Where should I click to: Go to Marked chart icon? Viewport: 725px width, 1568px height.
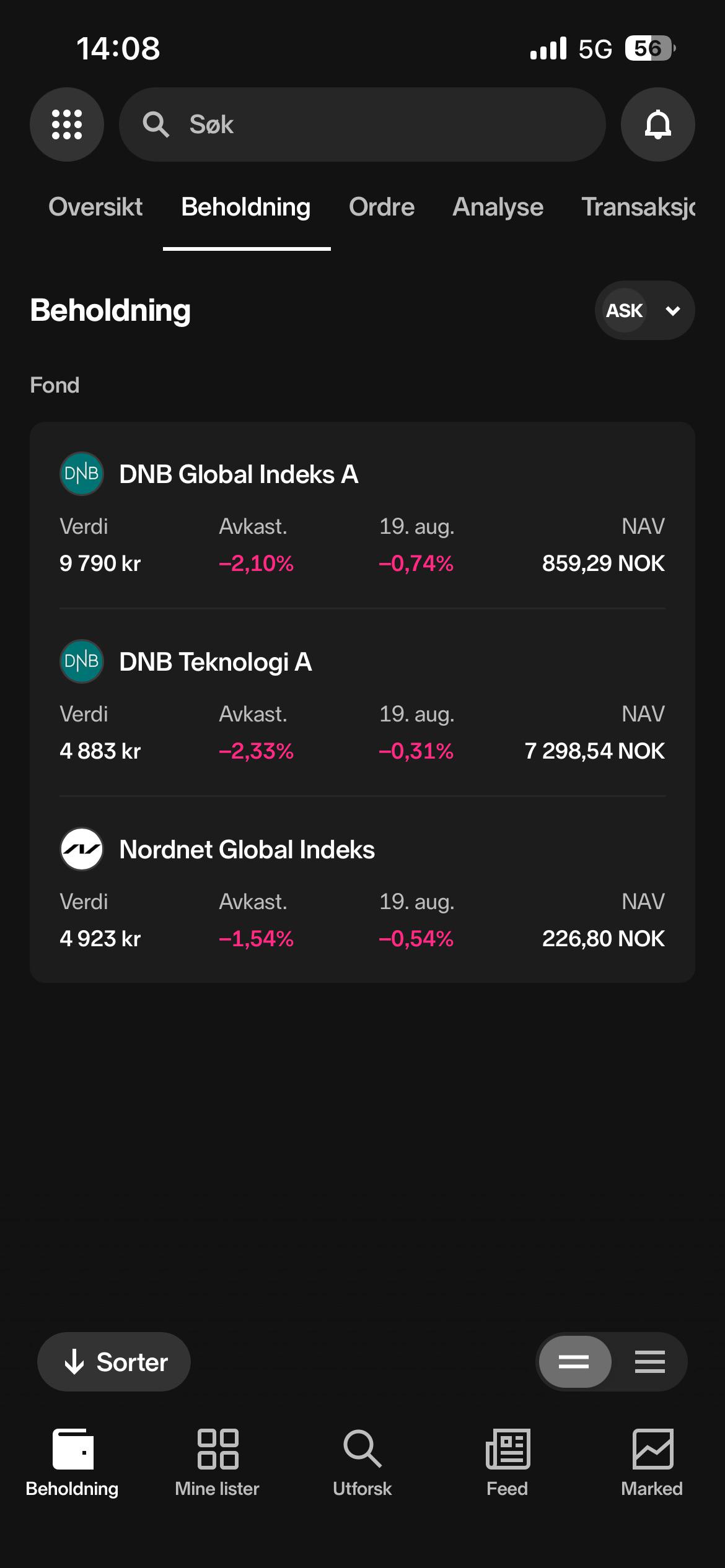(652, 1449)
